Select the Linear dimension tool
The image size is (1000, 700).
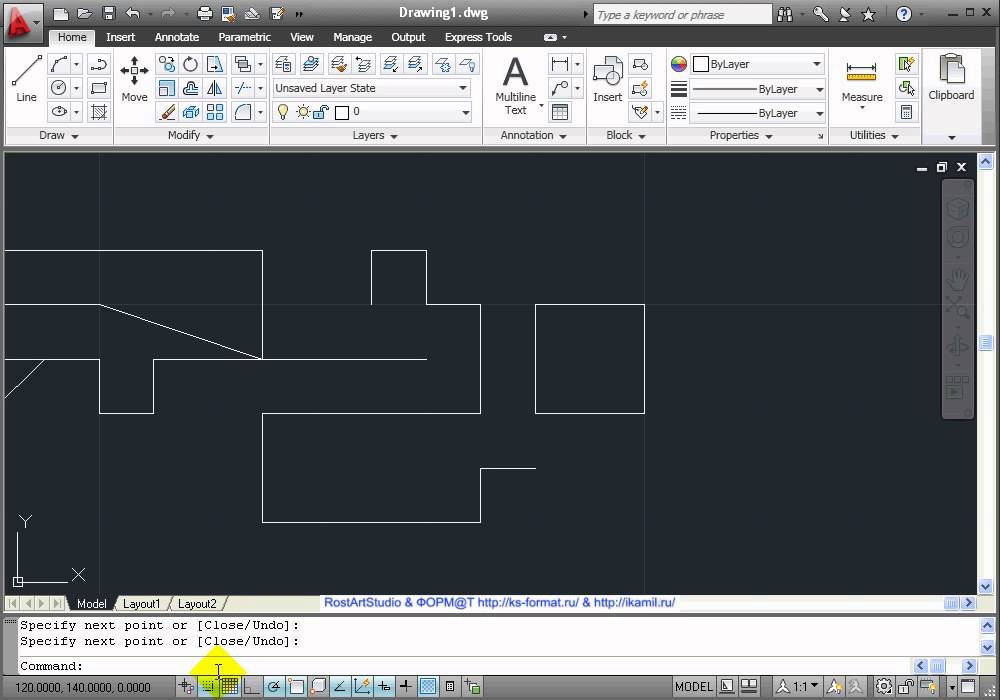pos(559,64)
